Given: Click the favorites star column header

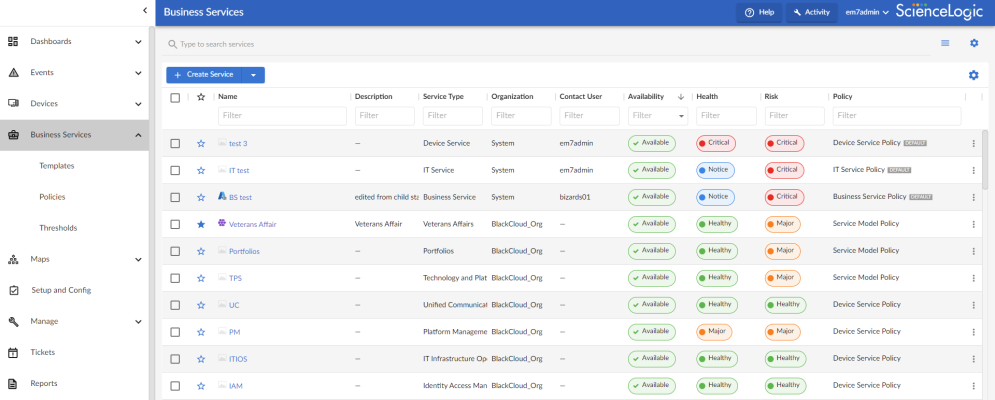Looking at the screenshot, I should click(201, 97).
